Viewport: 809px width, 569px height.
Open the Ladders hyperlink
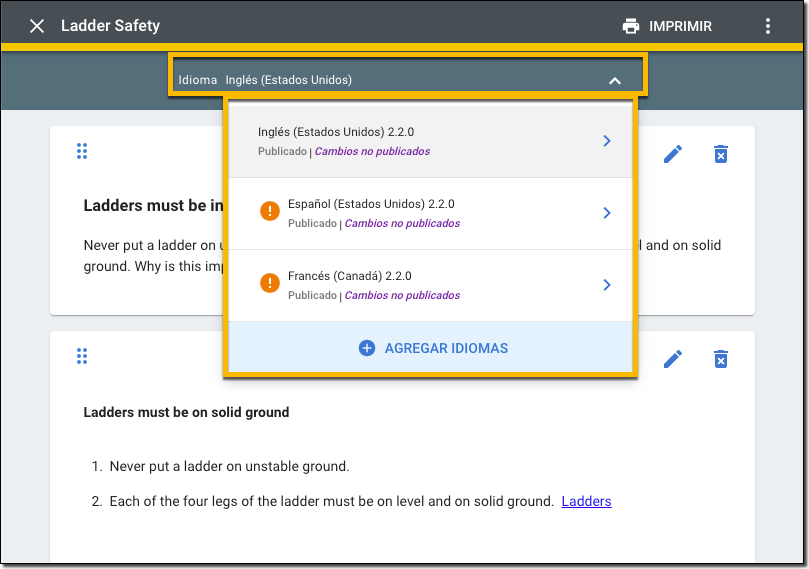coord(586,501)
